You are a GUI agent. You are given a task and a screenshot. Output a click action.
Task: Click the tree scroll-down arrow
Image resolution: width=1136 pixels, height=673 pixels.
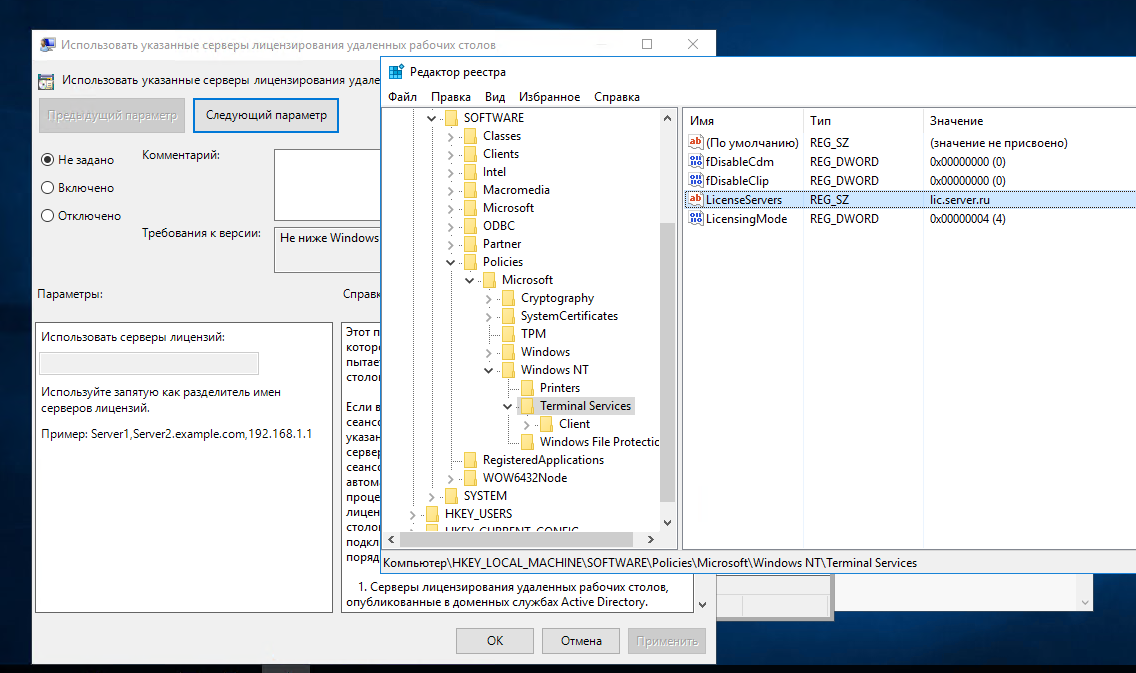pyautogui.click(x=667, y=522)
